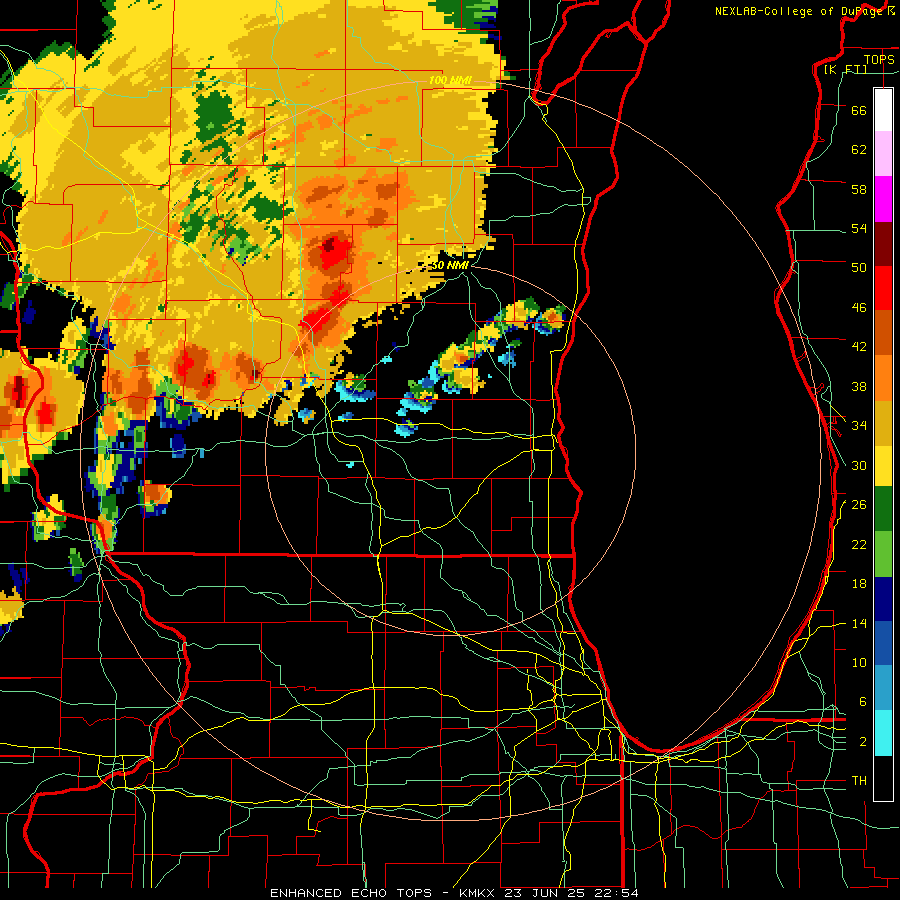Click the legend value "14"

(859, 623)
